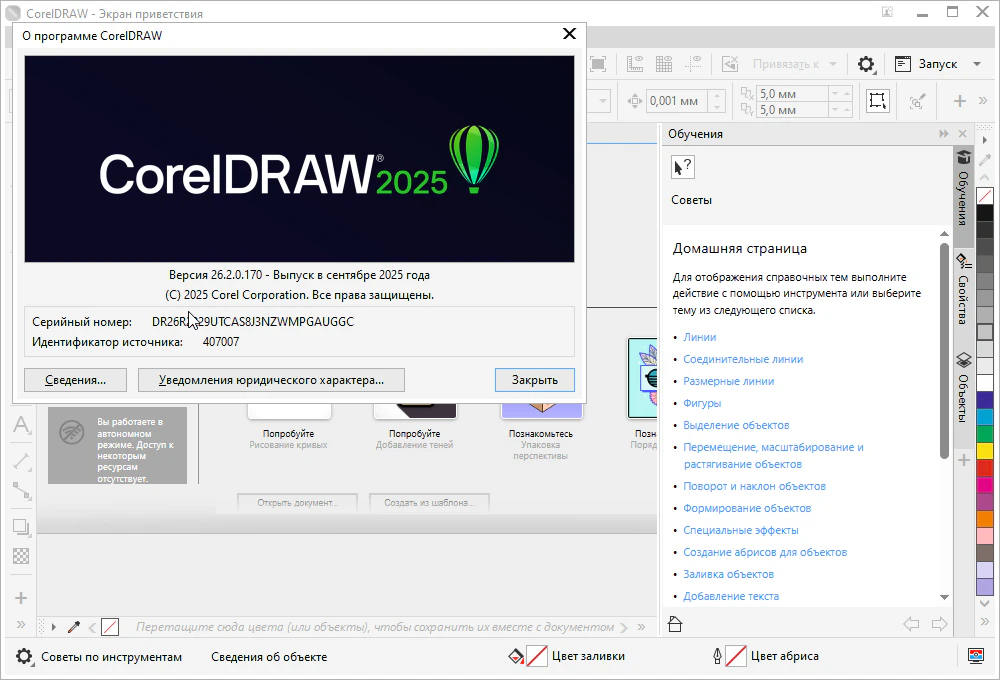Click the outline pen icon in status bar
1000x680 pixels.
717,657
